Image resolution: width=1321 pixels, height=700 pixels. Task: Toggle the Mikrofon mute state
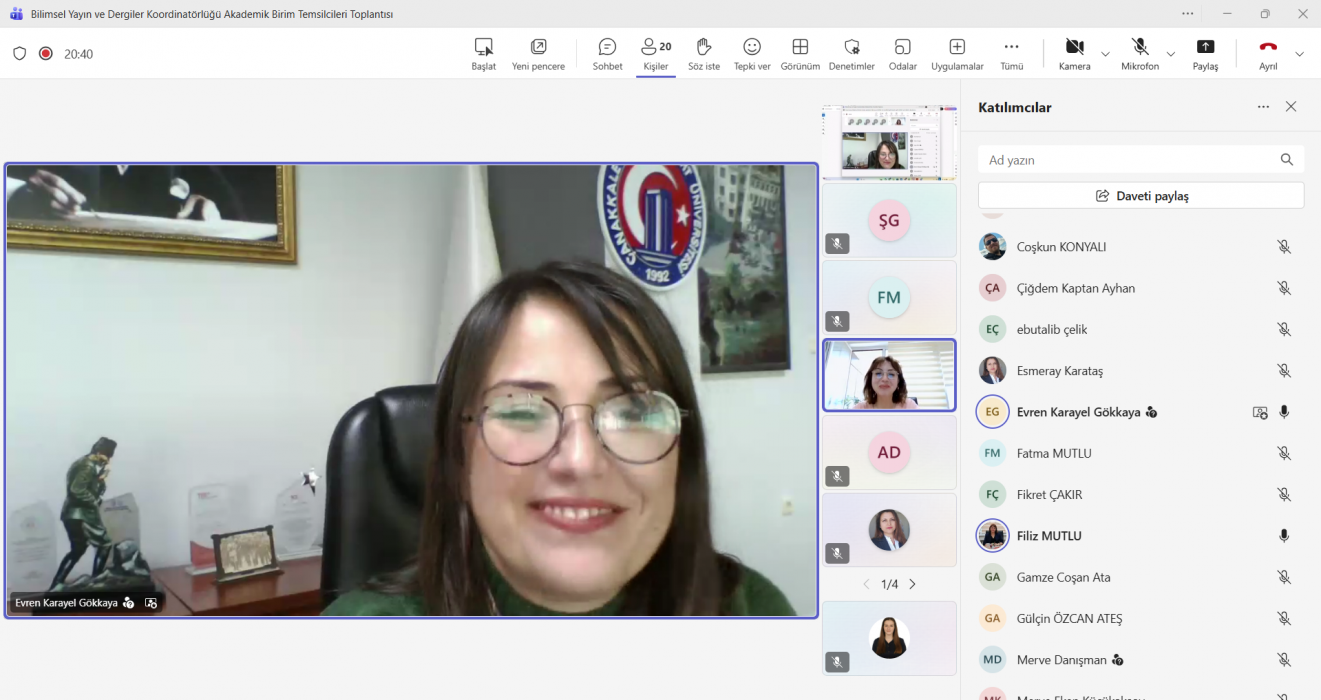(x=1140, y=54)
